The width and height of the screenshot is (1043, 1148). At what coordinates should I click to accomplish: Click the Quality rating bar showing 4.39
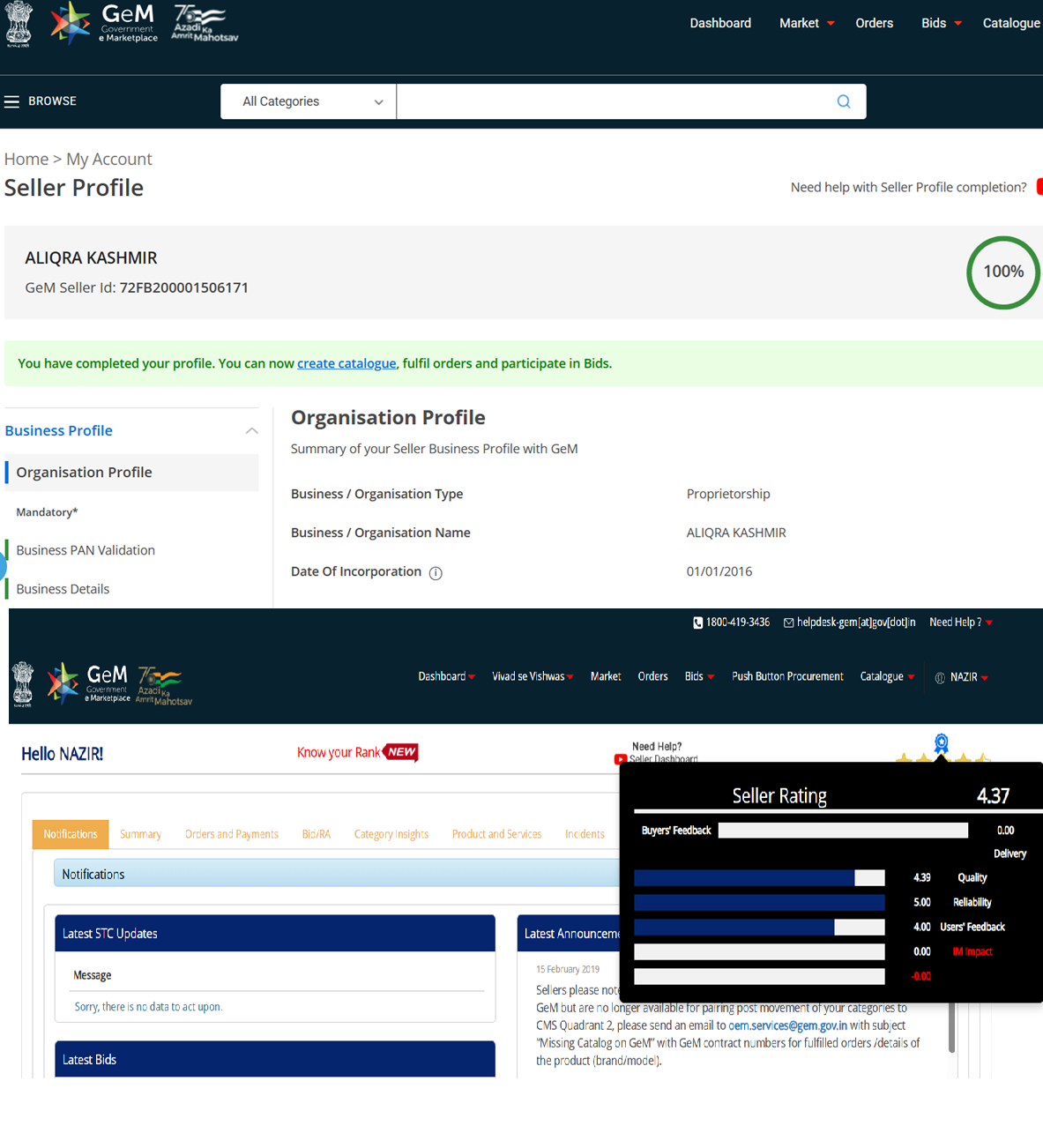click(759, 877)
